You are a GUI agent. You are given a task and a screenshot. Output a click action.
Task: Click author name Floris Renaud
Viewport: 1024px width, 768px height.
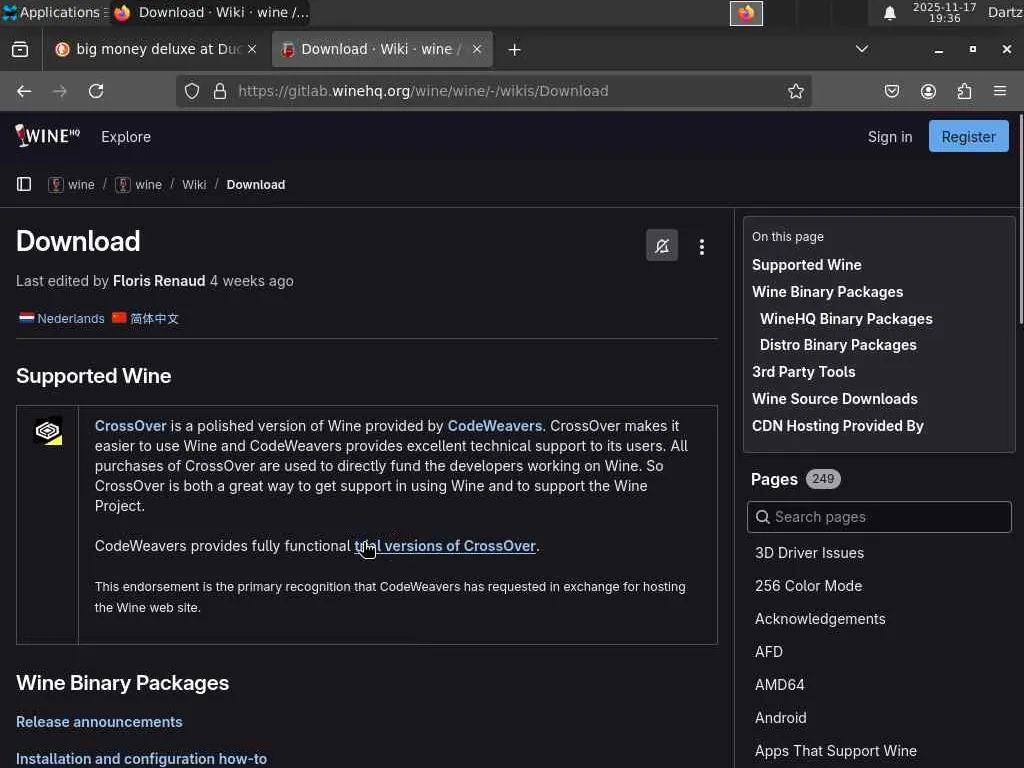159,281
